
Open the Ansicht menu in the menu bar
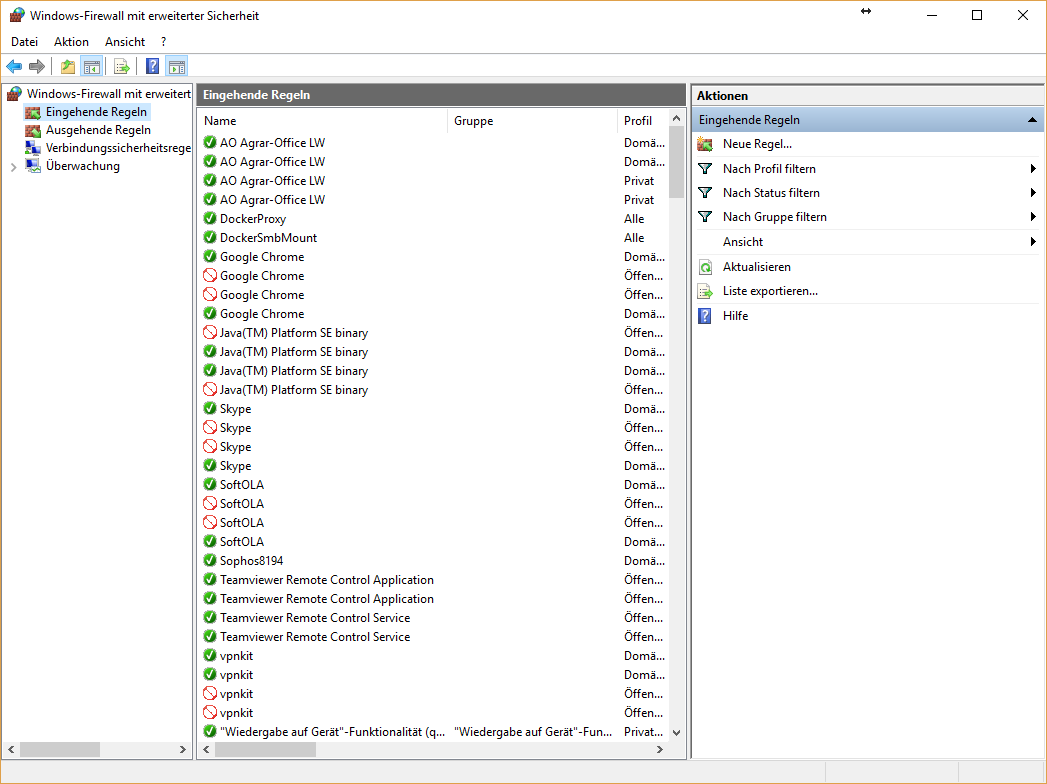pos(125,42)
